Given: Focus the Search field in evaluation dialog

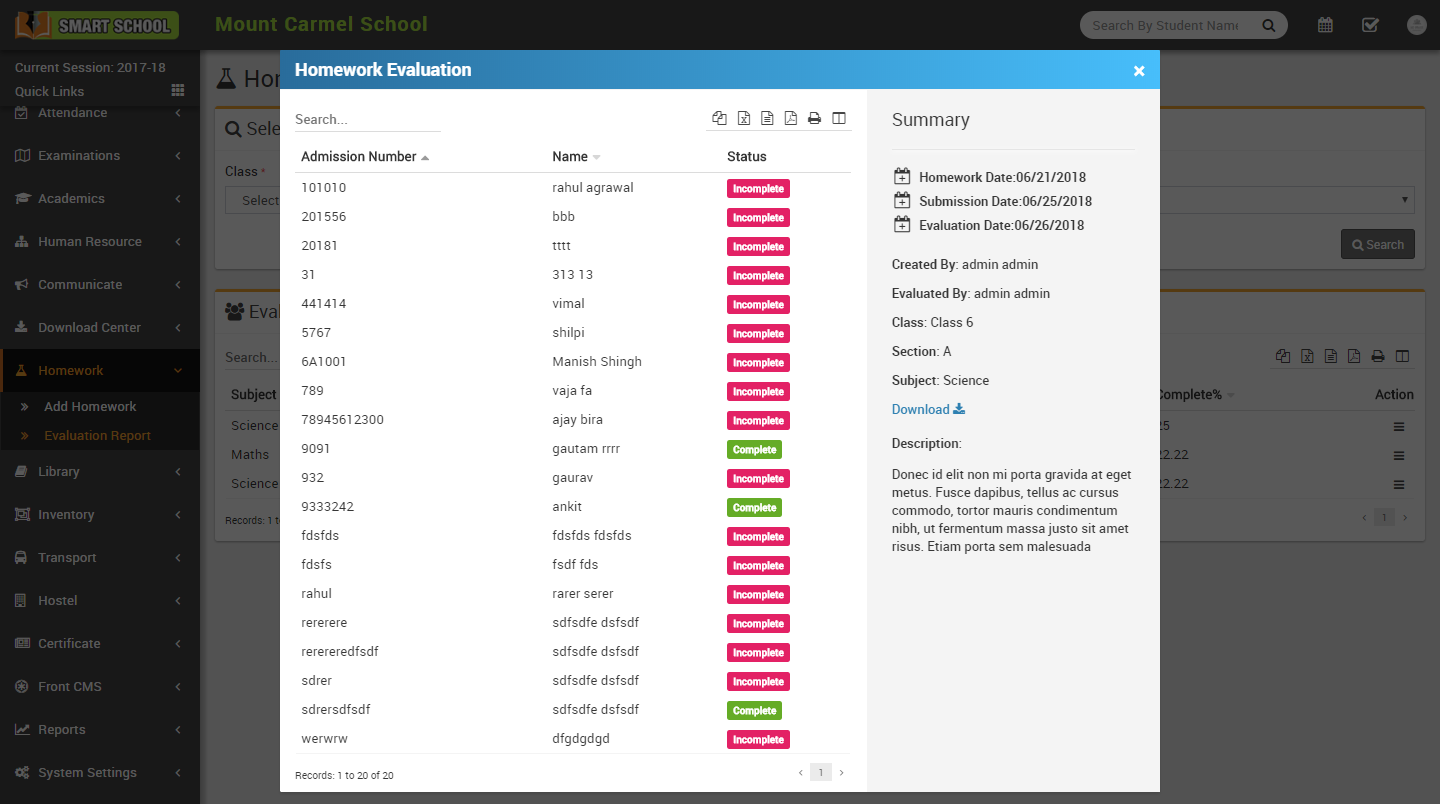Looking at the screenshot, I should click(367, 120).
